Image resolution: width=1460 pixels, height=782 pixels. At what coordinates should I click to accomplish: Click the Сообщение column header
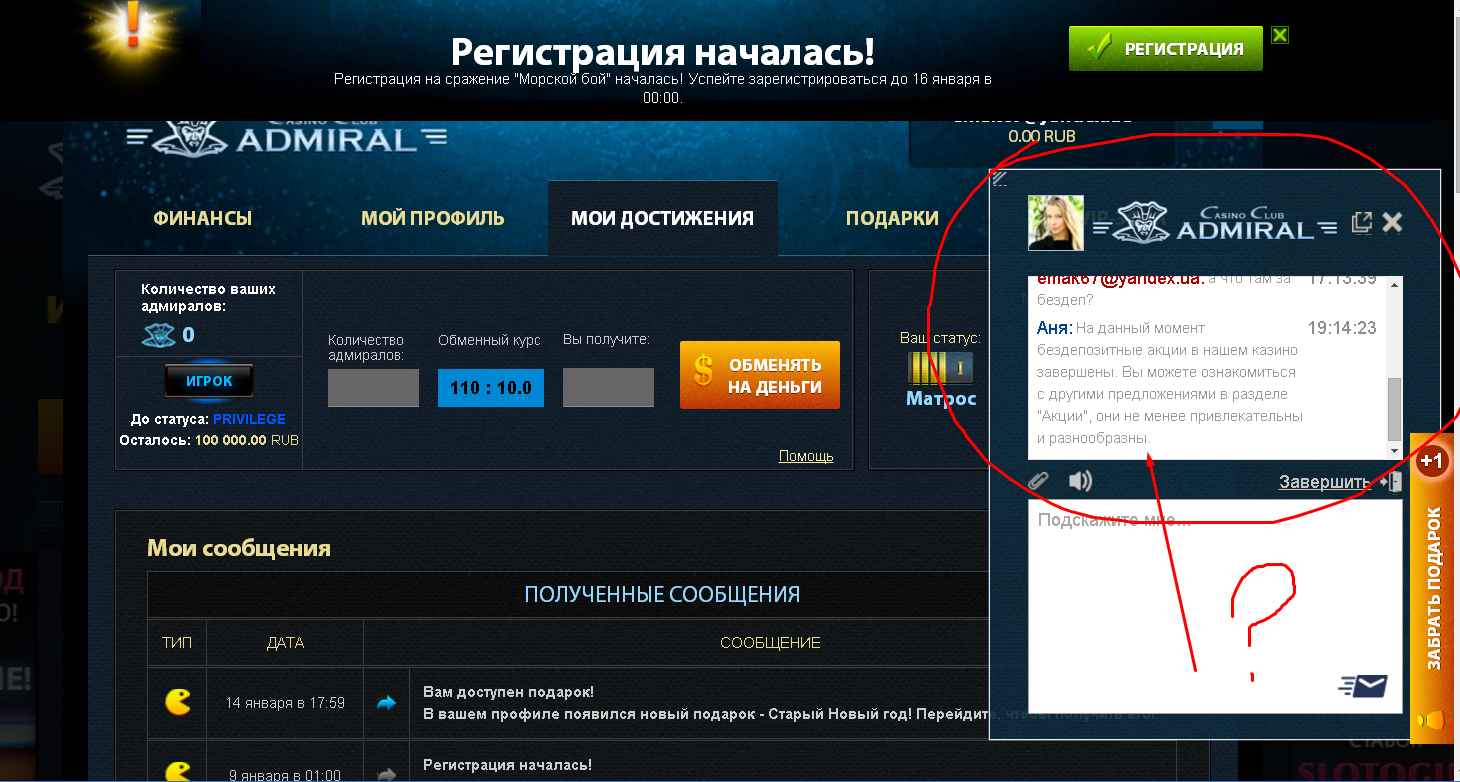[770, 643]
